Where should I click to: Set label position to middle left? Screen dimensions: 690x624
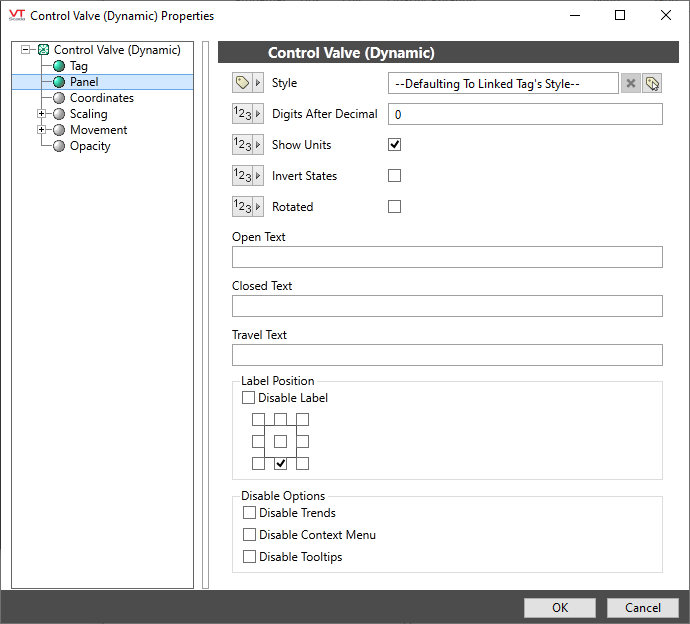point(258,441)
